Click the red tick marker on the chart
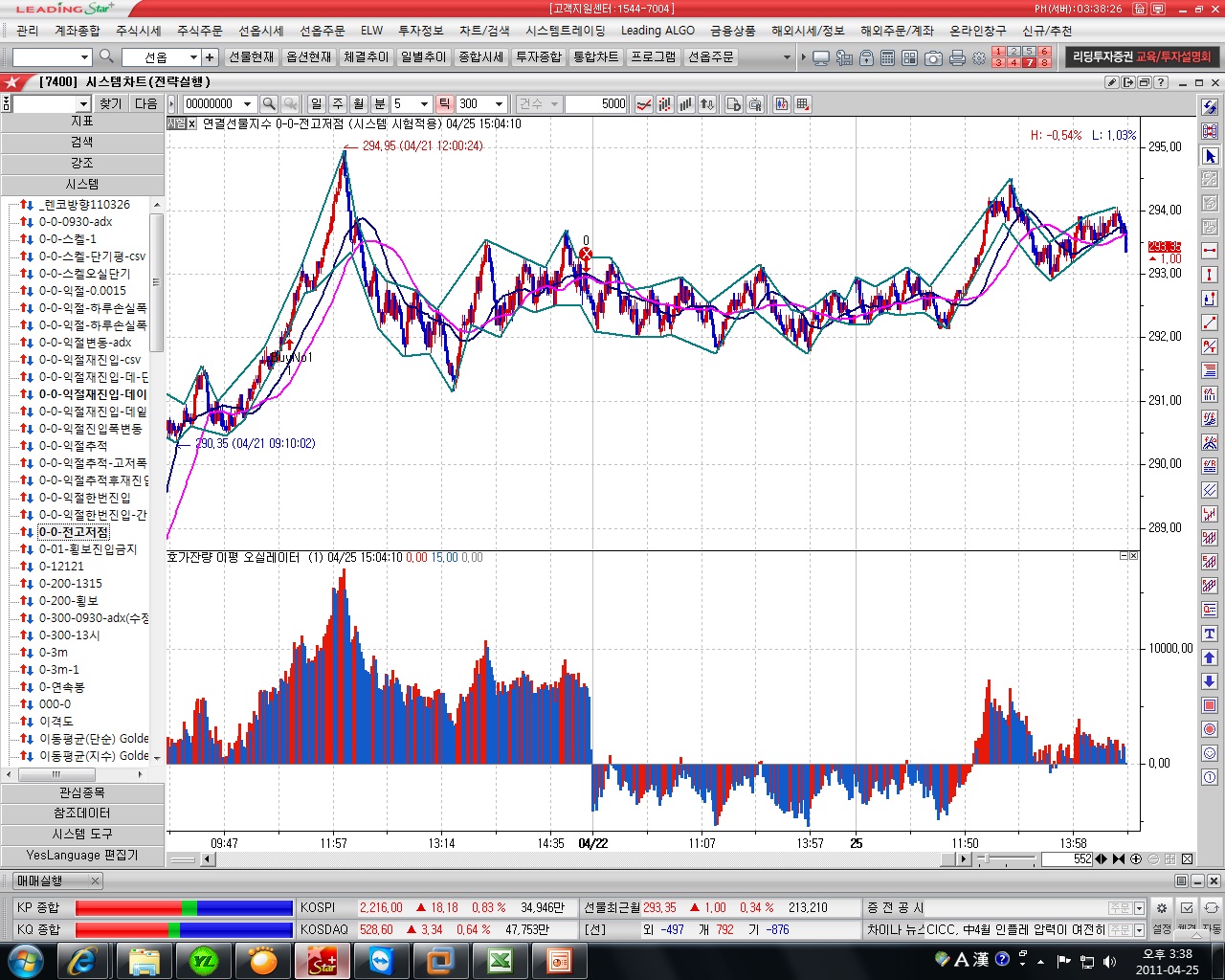 586,255
